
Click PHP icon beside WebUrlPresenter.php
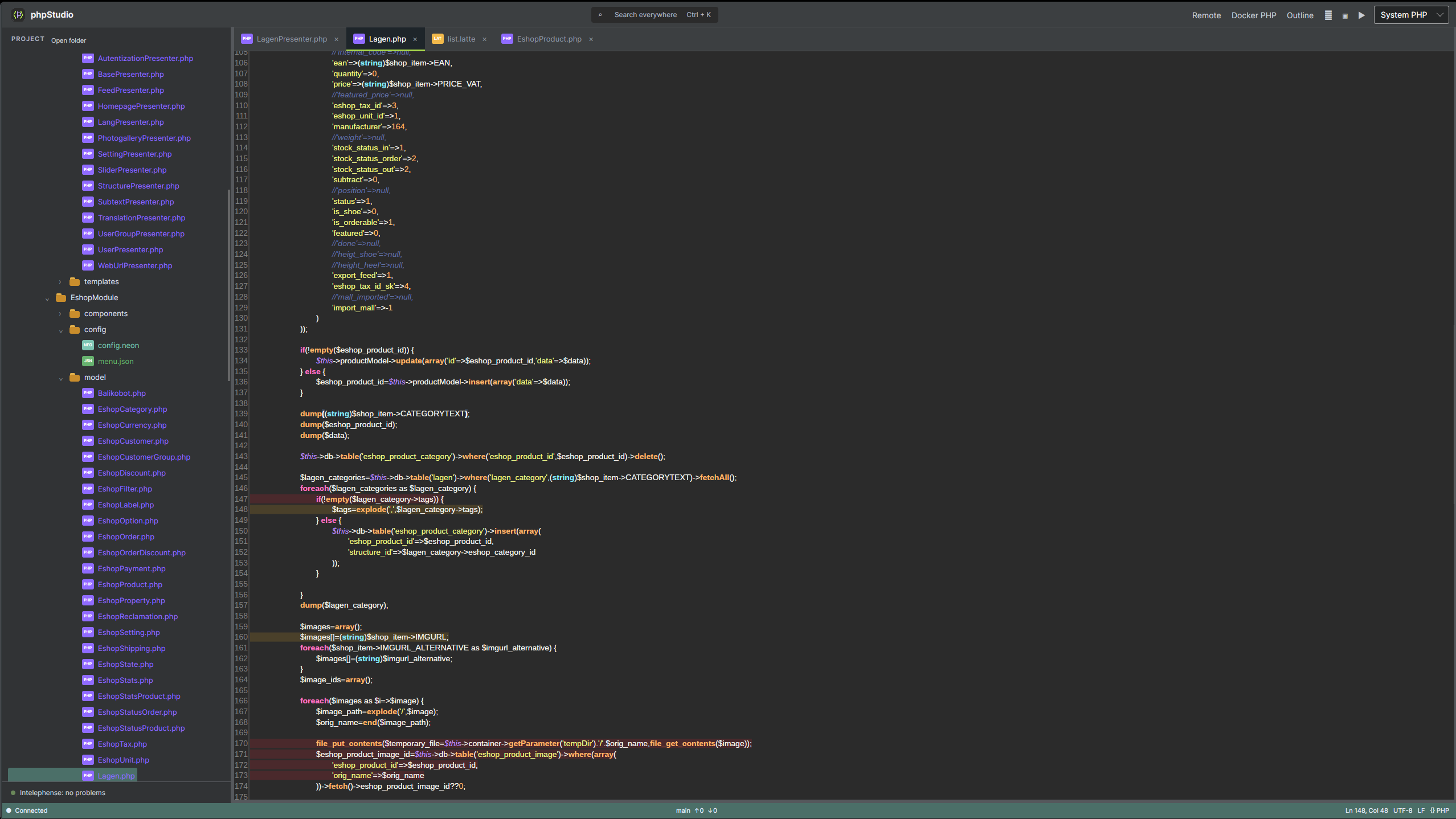[x=88, y=265]
